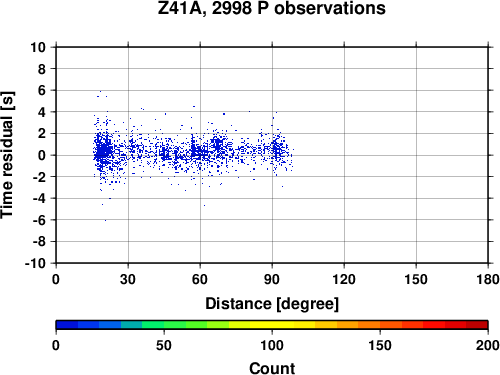
Task: Click the outlier point near -6 s residual
Action: [106, 220]
